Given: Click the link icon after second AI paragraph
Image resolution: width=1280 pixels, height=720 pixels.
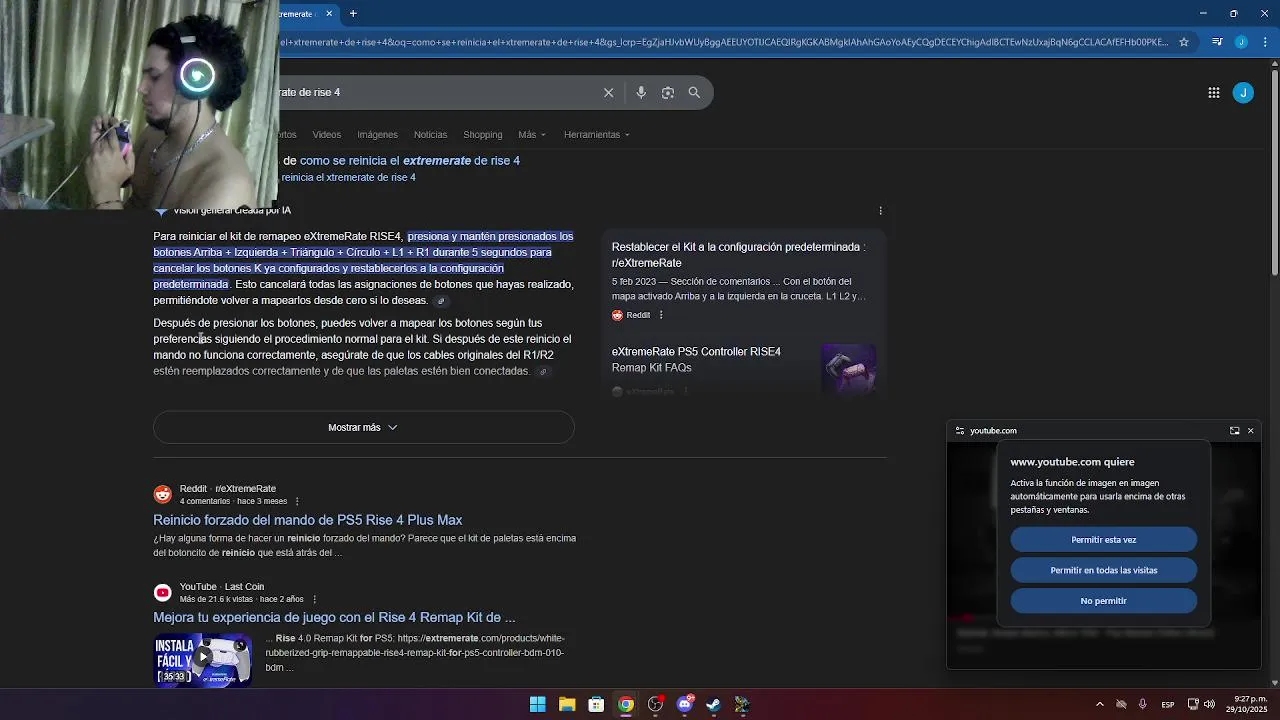Looking at the screenshot, I should 543,372.
